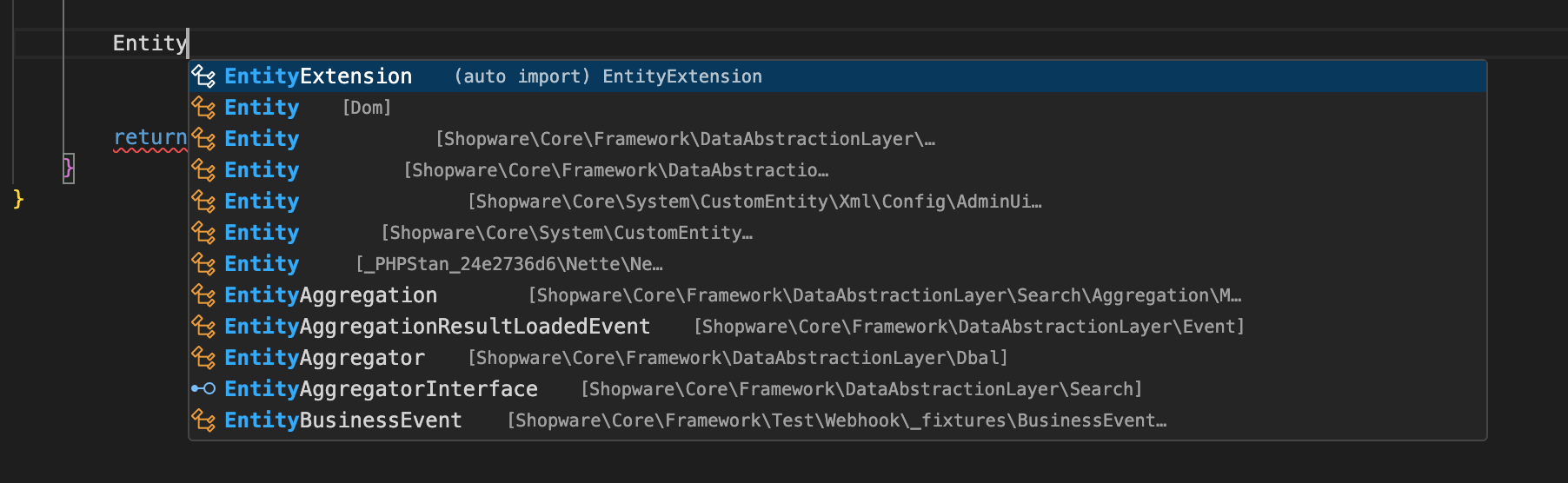Click the class icon beside EntityExtension
Viewport: 1568px width, 483px height.
[x=203, y=76]
